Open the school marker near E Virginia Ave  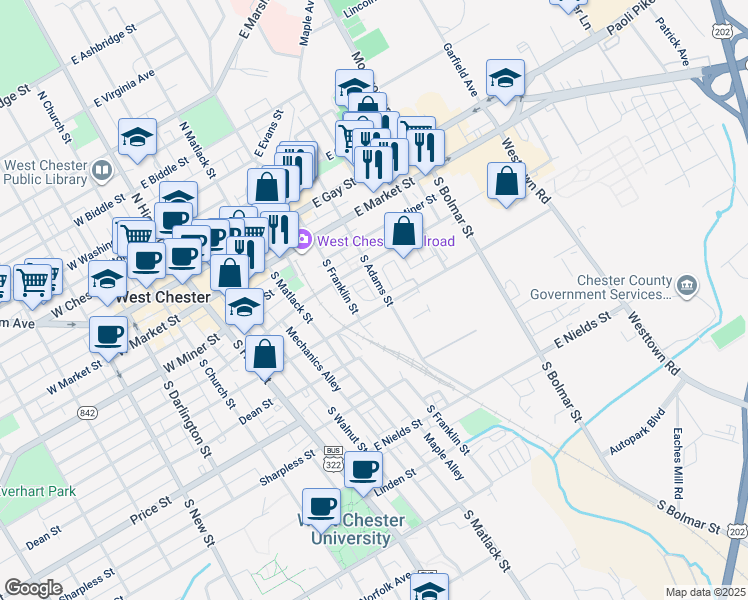pyautogui.click(x=137, y=139)
